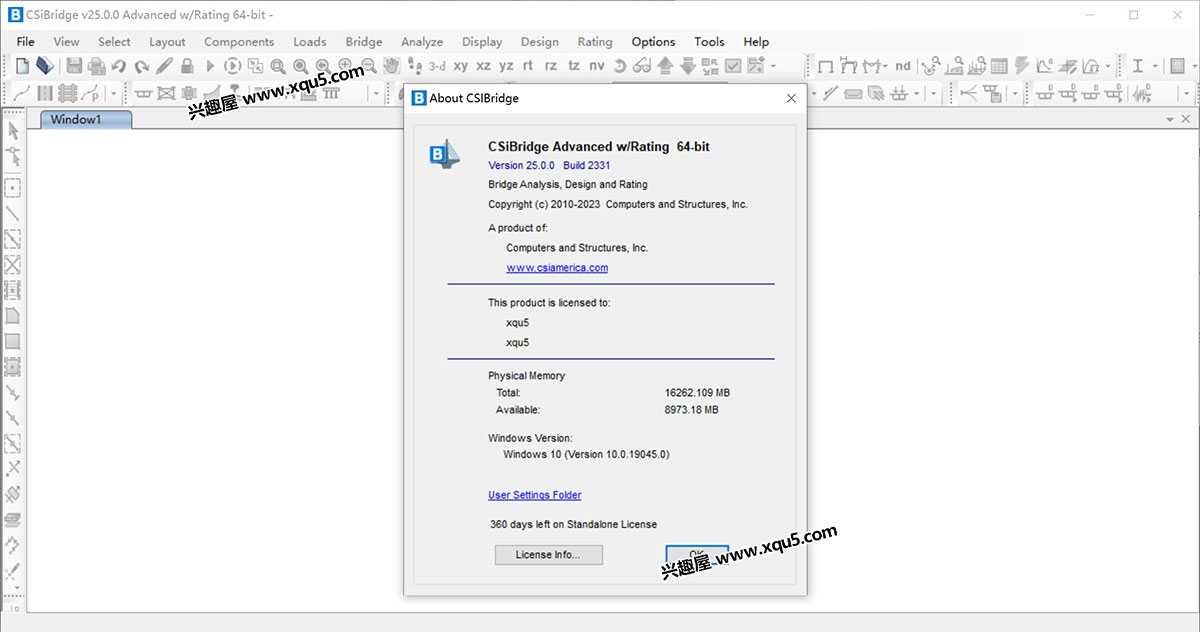The width and height of the screenshot is (1200, 632).
Task: Click the Save floppy disk icon
Action: click(x=74, y=66)
